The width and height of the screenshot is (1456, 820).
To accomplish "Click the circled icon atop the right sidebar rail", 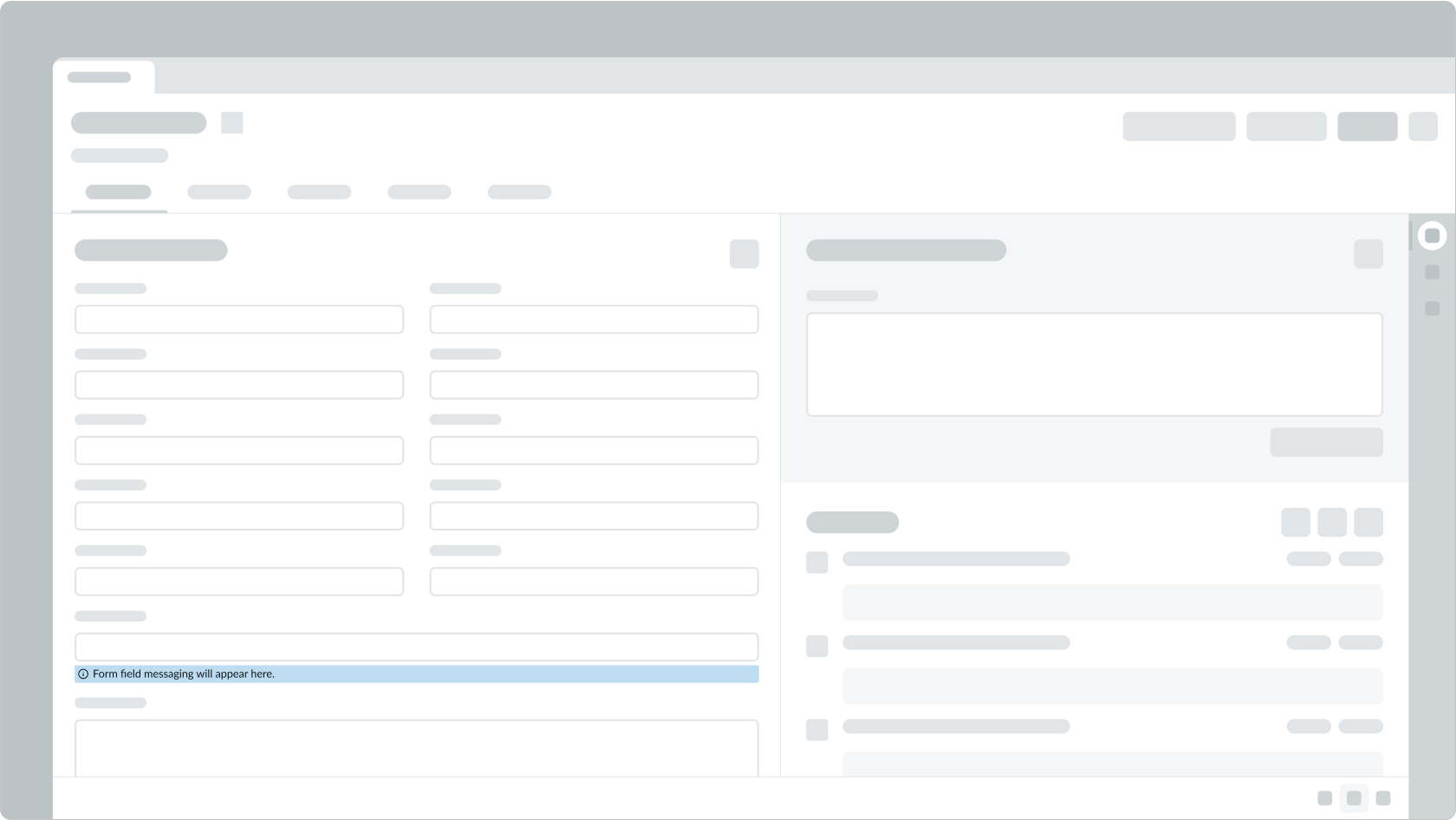I will click(x=1432, y=236).
